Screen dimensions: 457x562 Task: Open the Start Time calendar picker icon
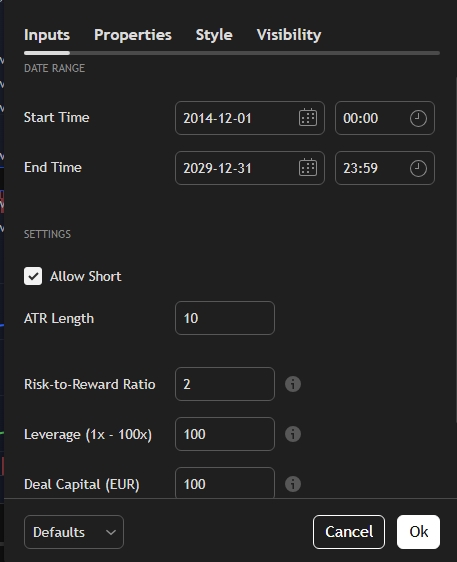(308, 118)
